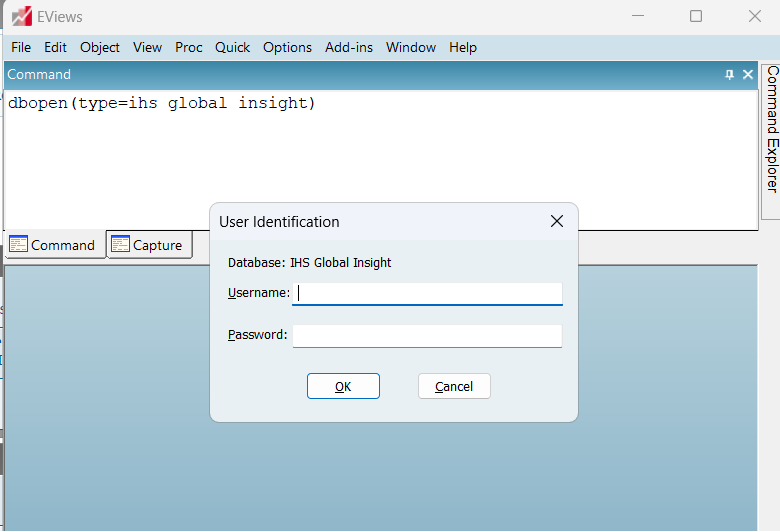The width and height of the screenshot is (780, 532).
Task: Close the Command panel
Action: pos(748,75)
